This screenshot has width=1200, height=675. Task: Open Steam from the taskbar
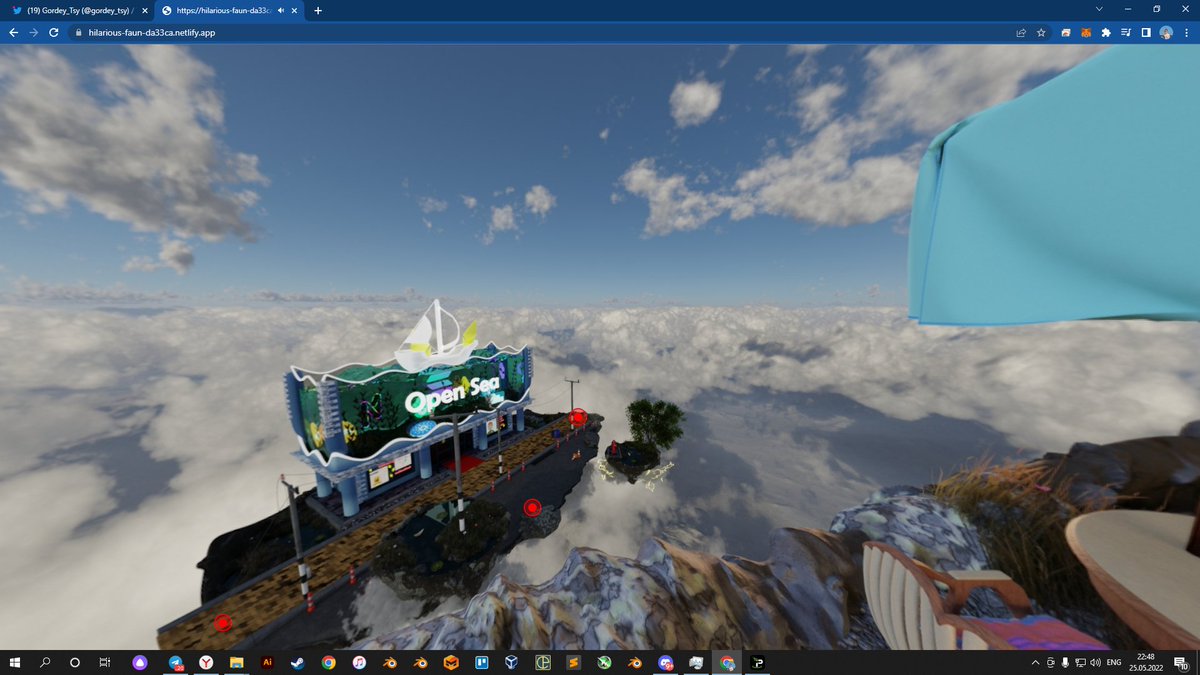[x=298, y=662]
